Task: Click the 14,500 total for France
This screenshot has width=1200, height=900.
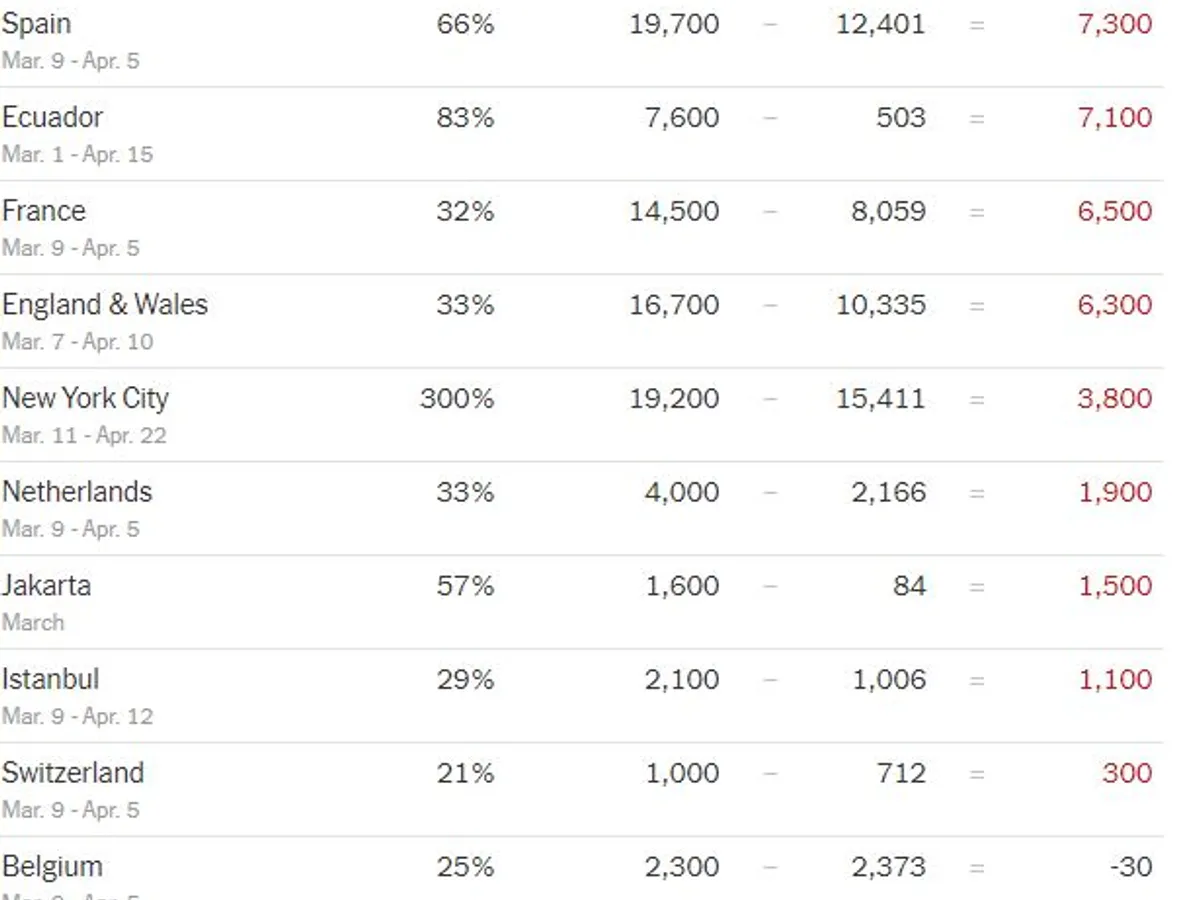Action: click(674, 211)
